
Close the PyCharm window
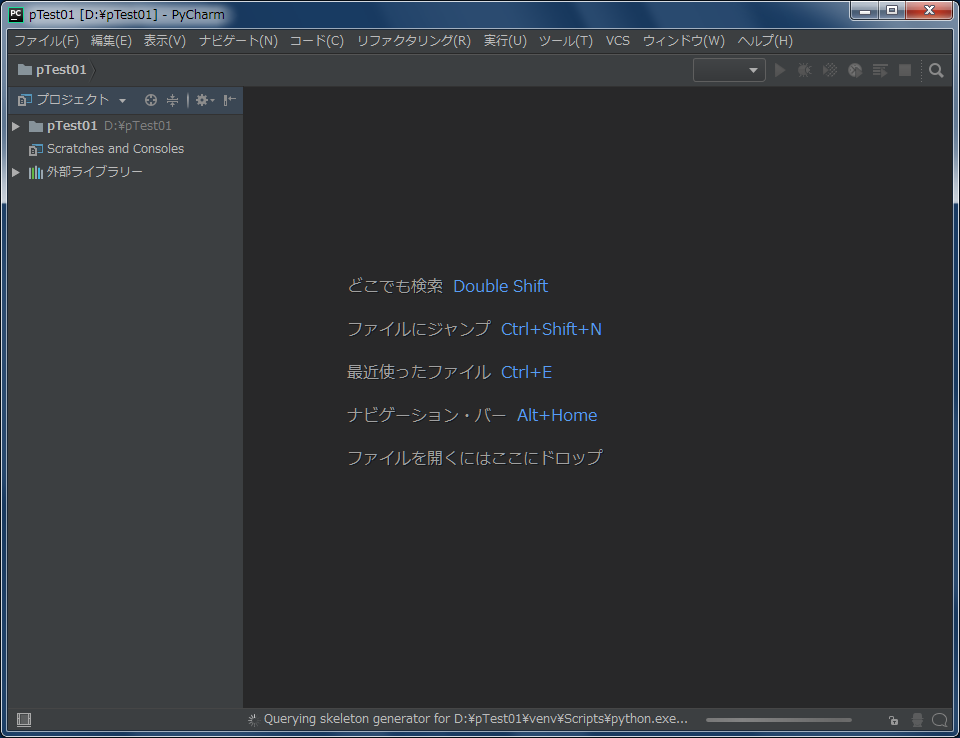pyautogui.click(x=929, y=10)
